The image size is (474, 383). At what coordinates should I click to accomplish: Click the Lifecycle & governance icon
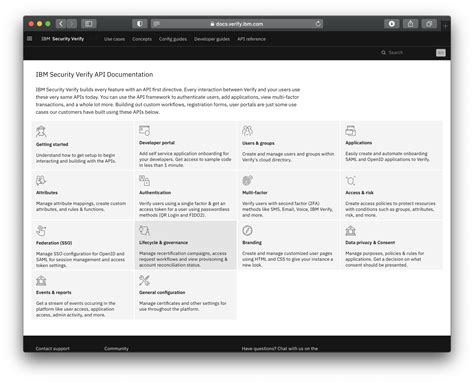(x=144, y=230)
